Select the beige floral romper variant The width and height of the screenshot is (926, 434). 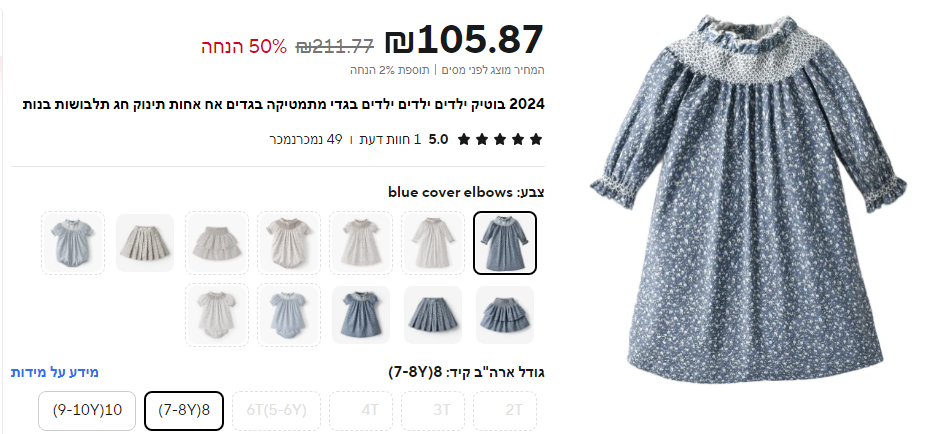click(x=289, y=243)
